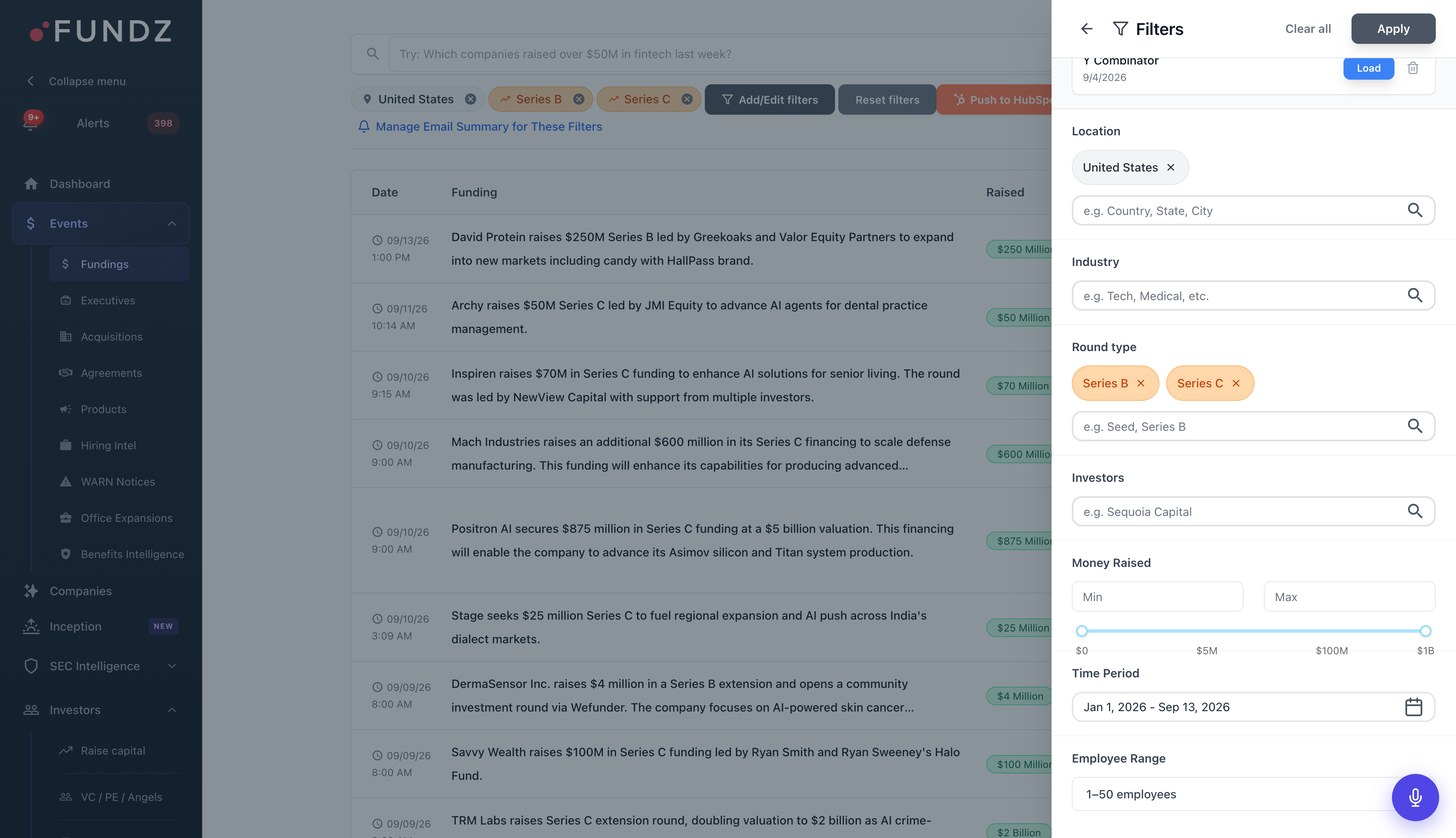Open the Fundings page
1456x838 pixels.
pos(119,264)
